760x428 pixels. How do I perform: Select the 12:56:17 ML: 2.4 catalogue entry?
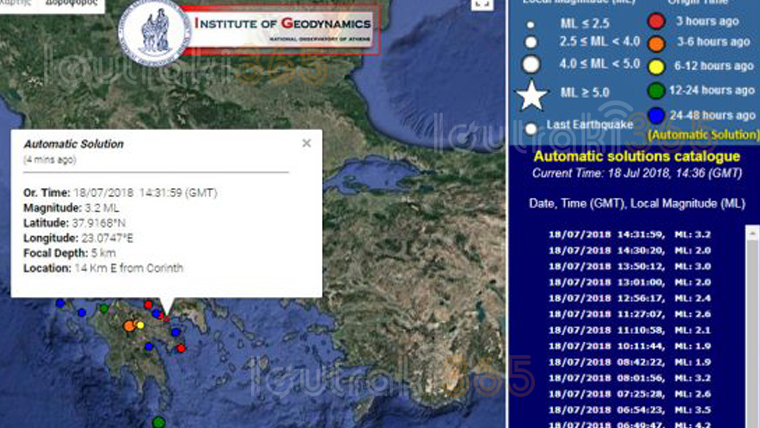click(629, 299)
